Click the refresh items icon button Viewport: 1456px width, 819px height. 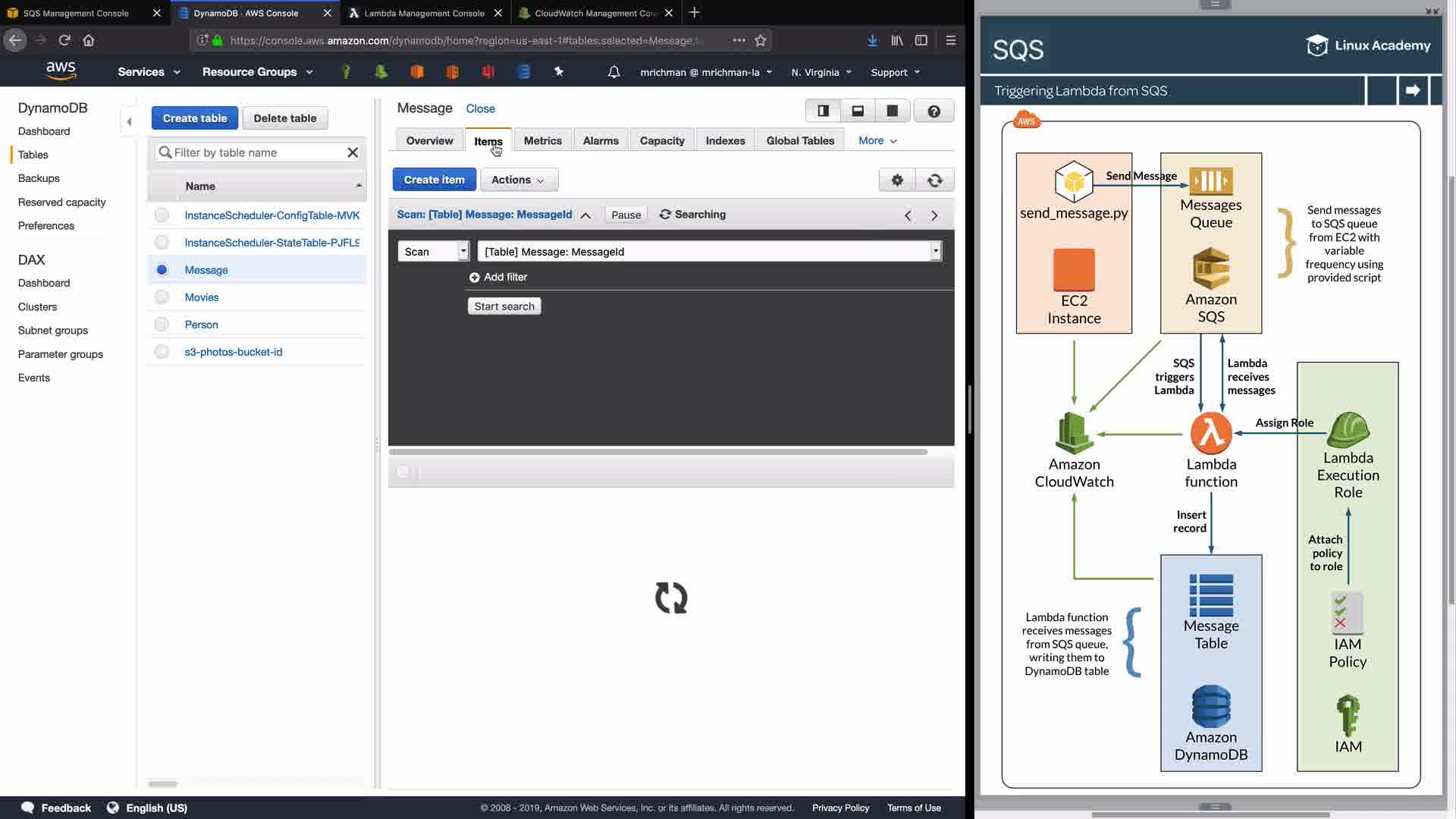click(934, 180)
